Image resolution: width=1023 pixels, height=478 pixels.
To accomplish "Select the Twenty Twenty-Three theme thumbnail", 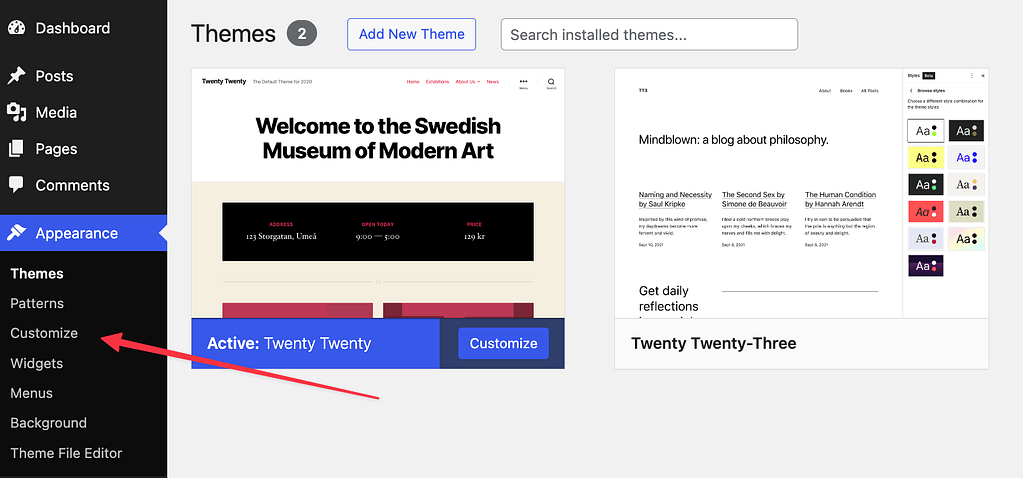I will click(758, 192).
